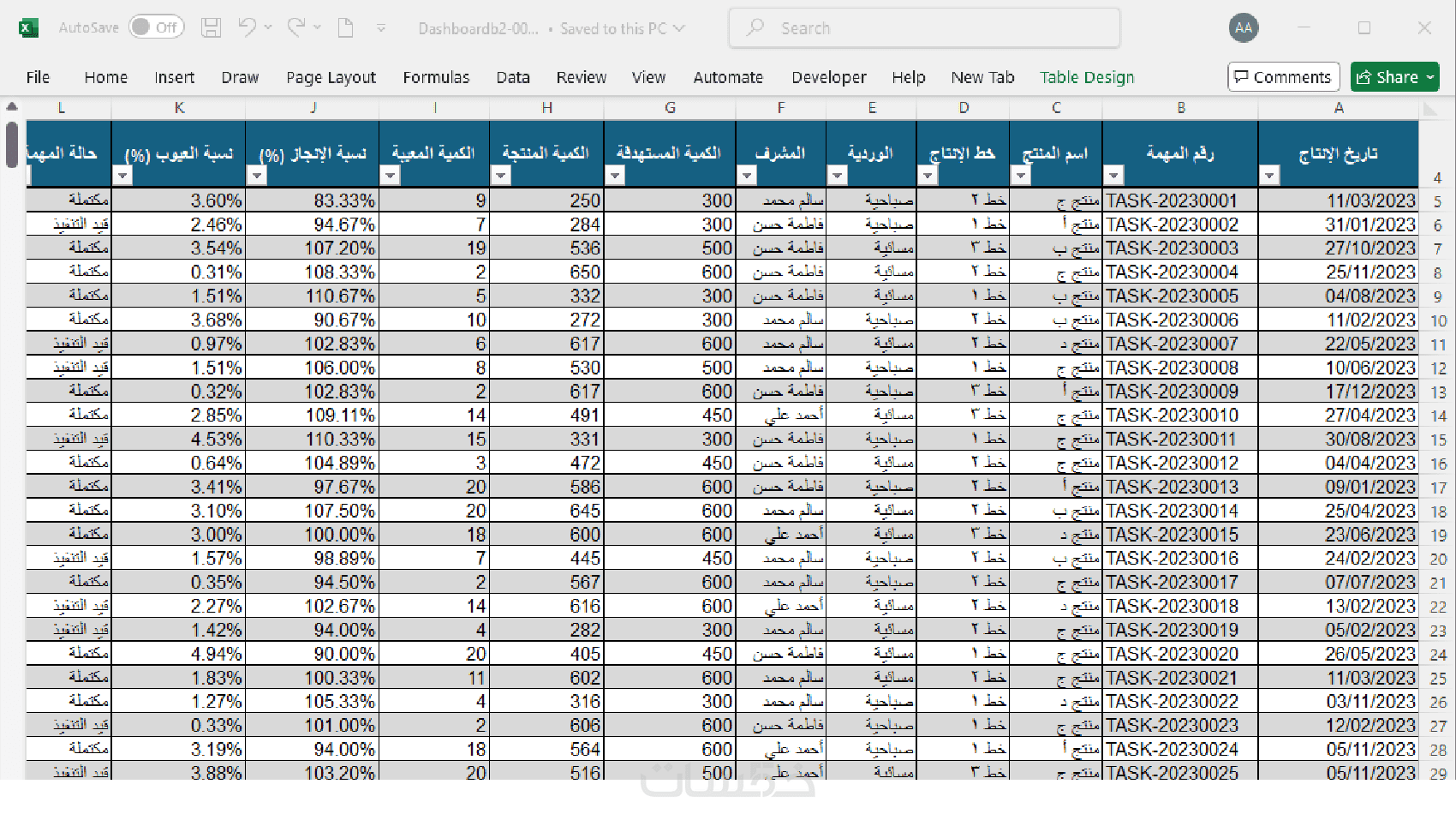Click the Undo arrow icon
Screen dimensions: 1456x814
(x=247, y=27)
